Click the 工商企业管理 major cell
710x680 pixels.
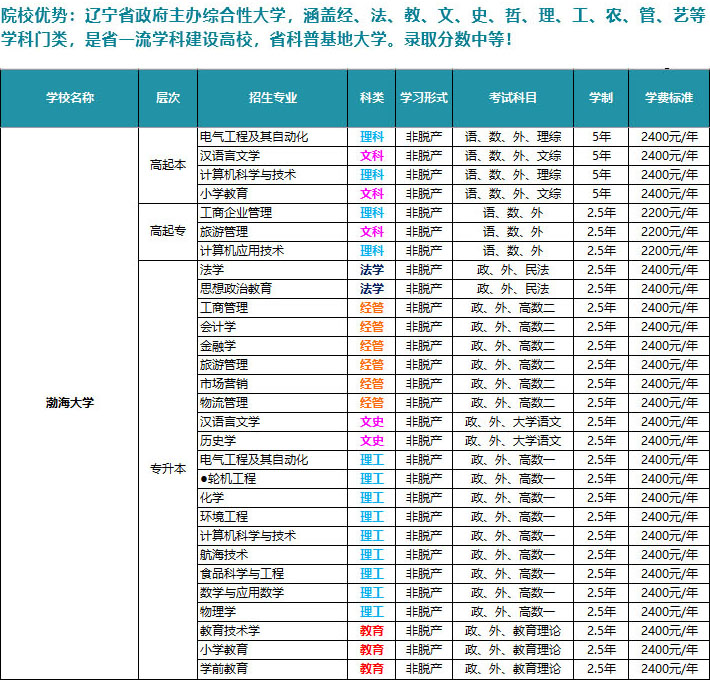pyautogui.click(x=273, y=213)
